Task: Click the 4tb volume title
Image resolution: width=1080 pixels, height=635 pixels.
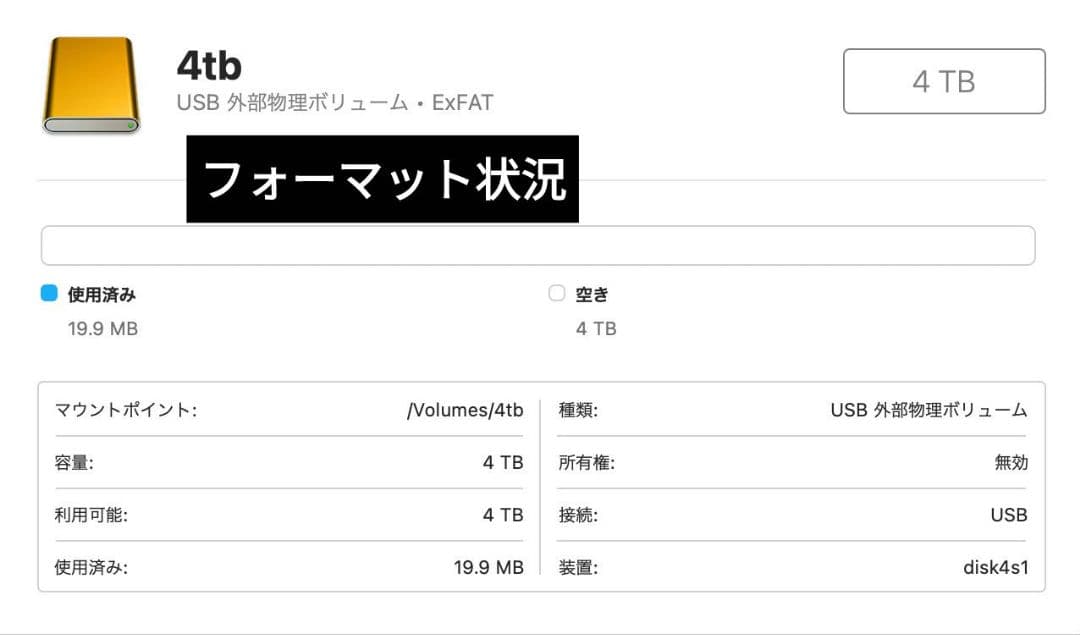Action: [210, 65]
